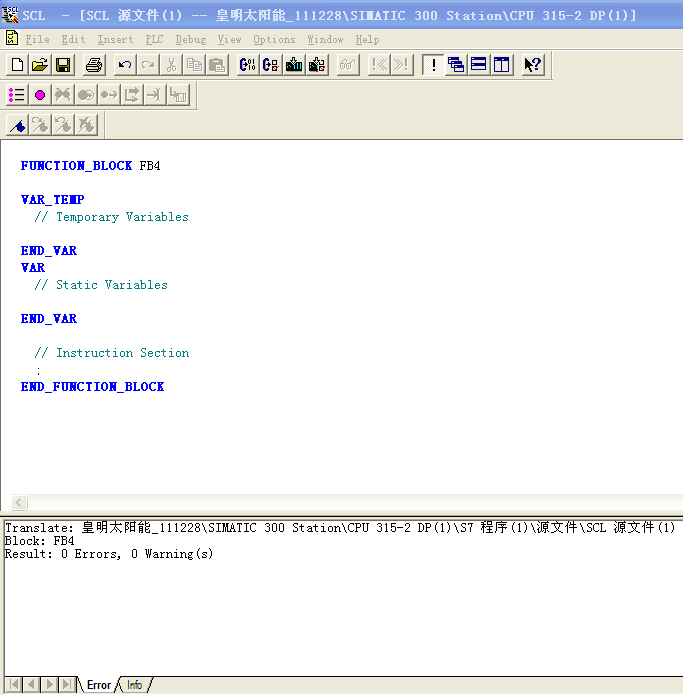683x695 pixels.
Task: Click the magenta circle breakpoint icon
Action: pyautogui.click(x=40, y=95)
